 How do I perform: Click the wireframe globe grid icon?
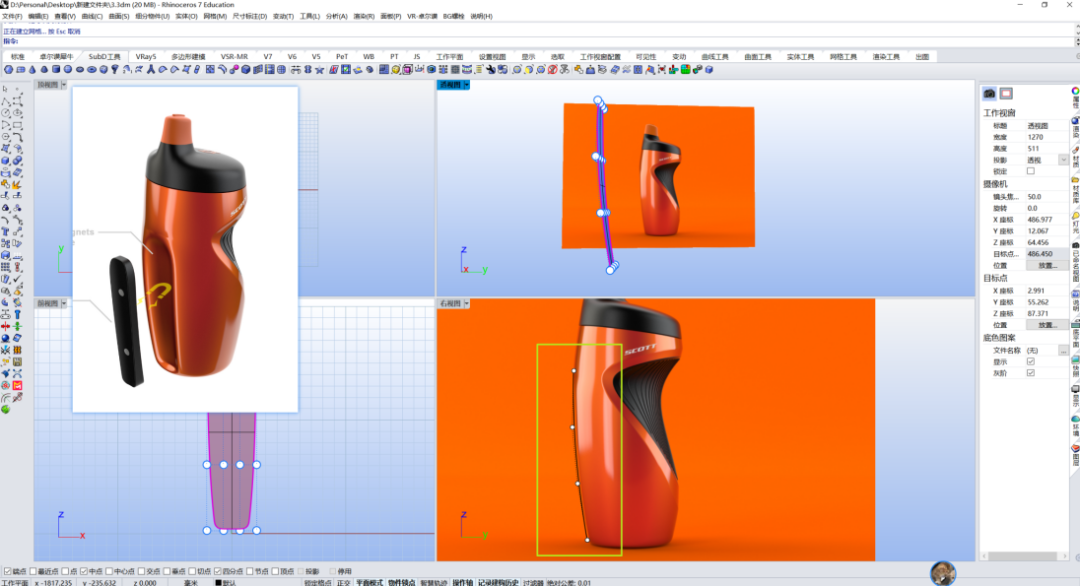(x=282, y=70)
